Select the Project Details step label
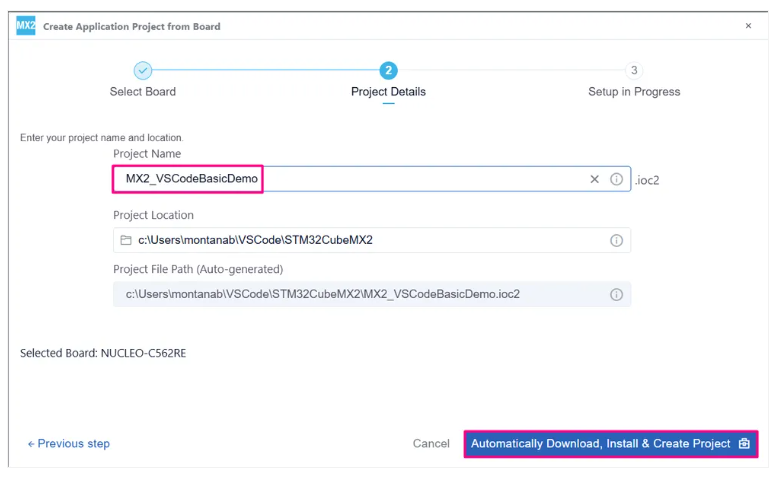 coord(389,92)
